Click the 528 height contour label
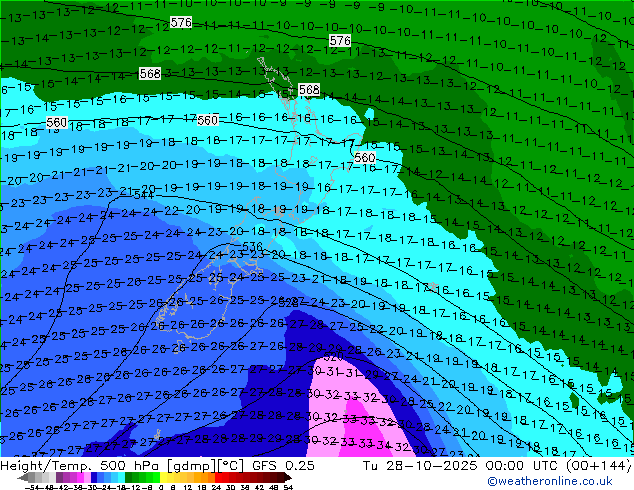The height and width of the screenshot is (490, 634). [288, 303]
